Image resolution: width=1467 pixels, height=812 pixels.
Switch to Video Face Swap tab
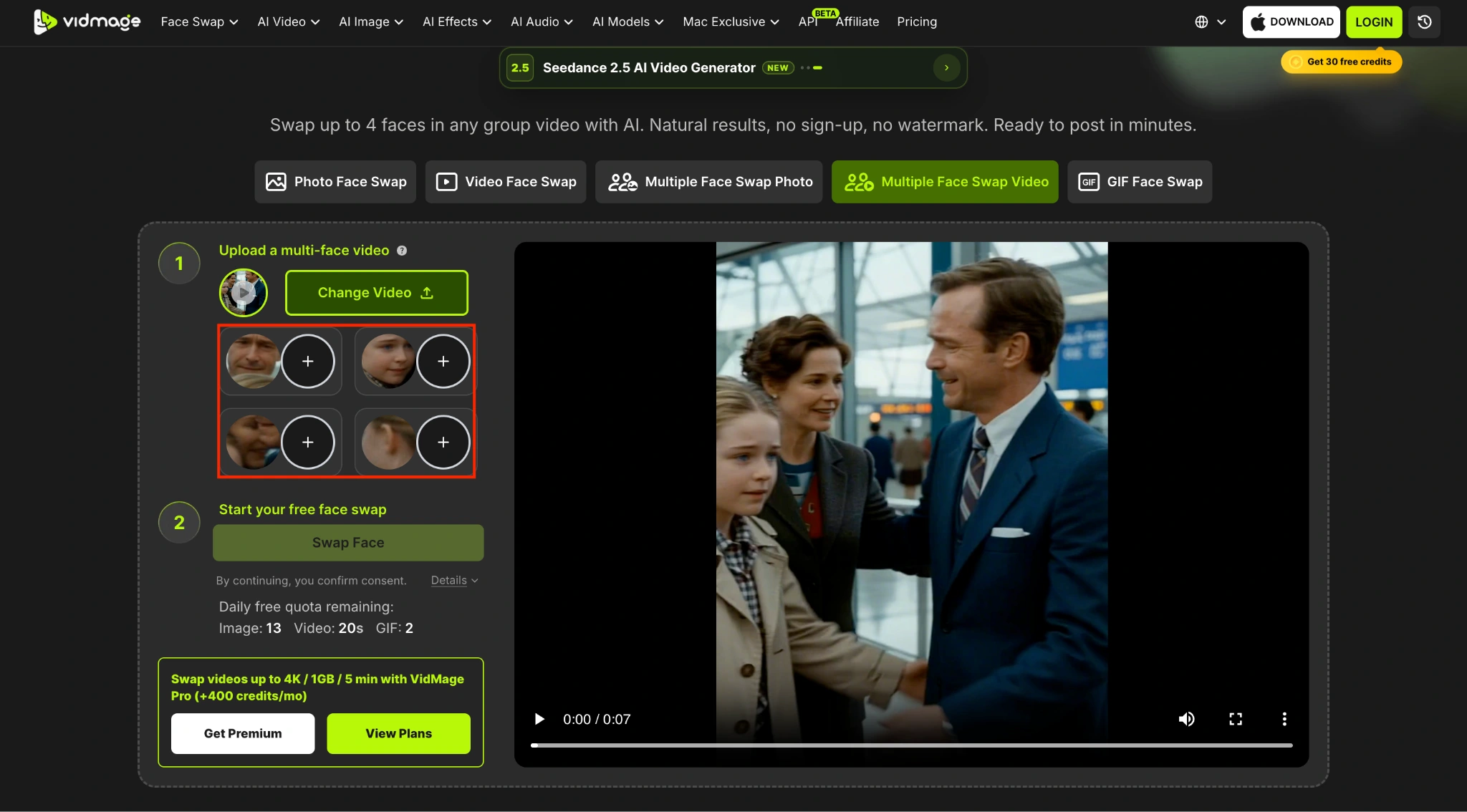click(x=506, y=182)
